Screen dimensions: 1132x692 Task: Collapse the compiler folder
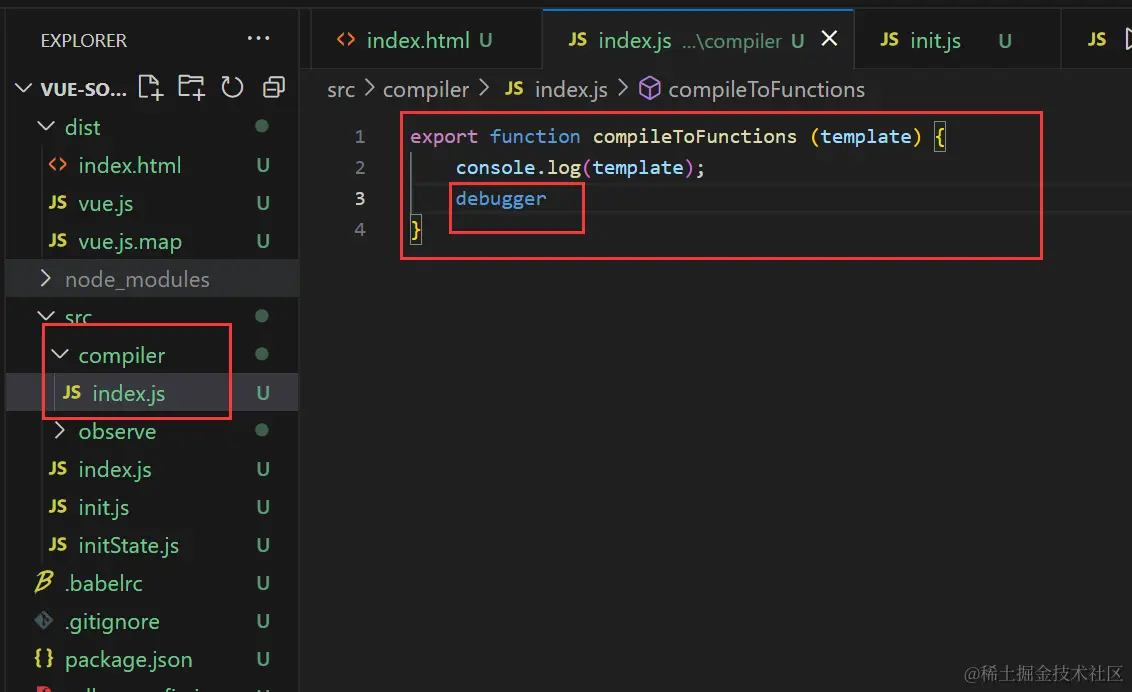click(x=60, y=354)
